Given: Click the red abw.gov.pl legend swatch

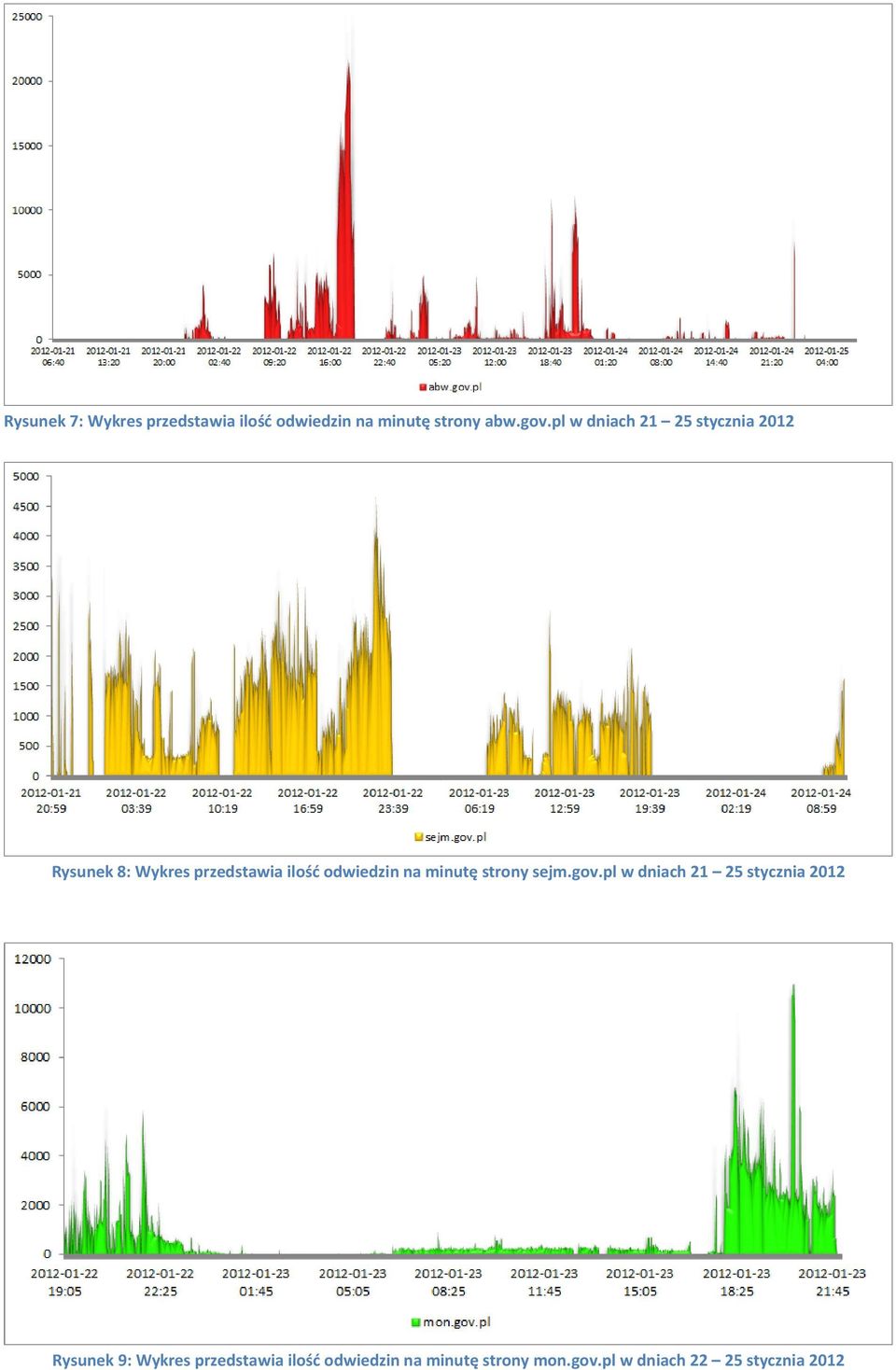Looking at the screenshot, I should tap(423, 387).
